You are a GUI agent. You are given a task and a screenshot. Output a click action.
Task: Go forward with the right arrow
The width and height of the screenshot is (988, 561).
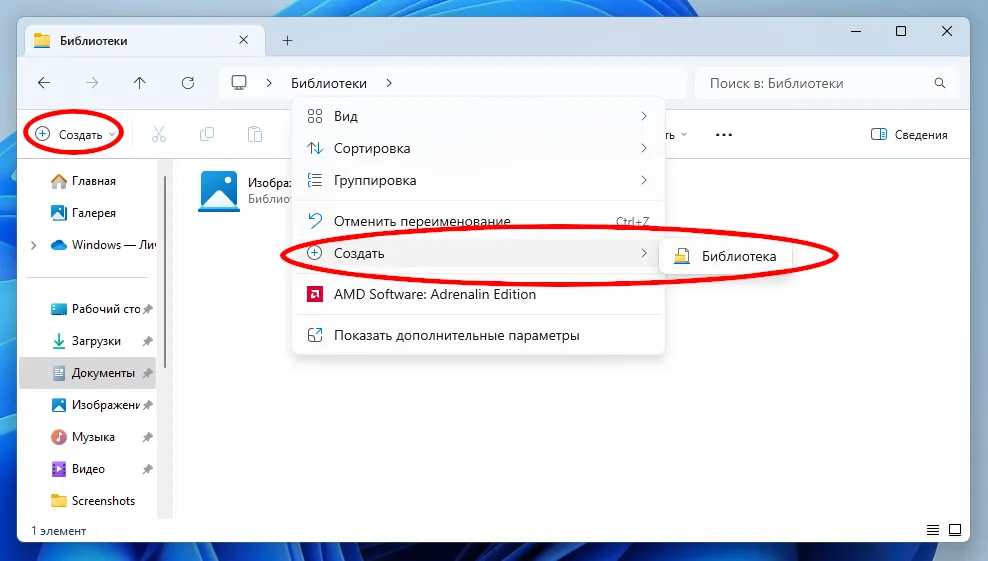(92, 83)
